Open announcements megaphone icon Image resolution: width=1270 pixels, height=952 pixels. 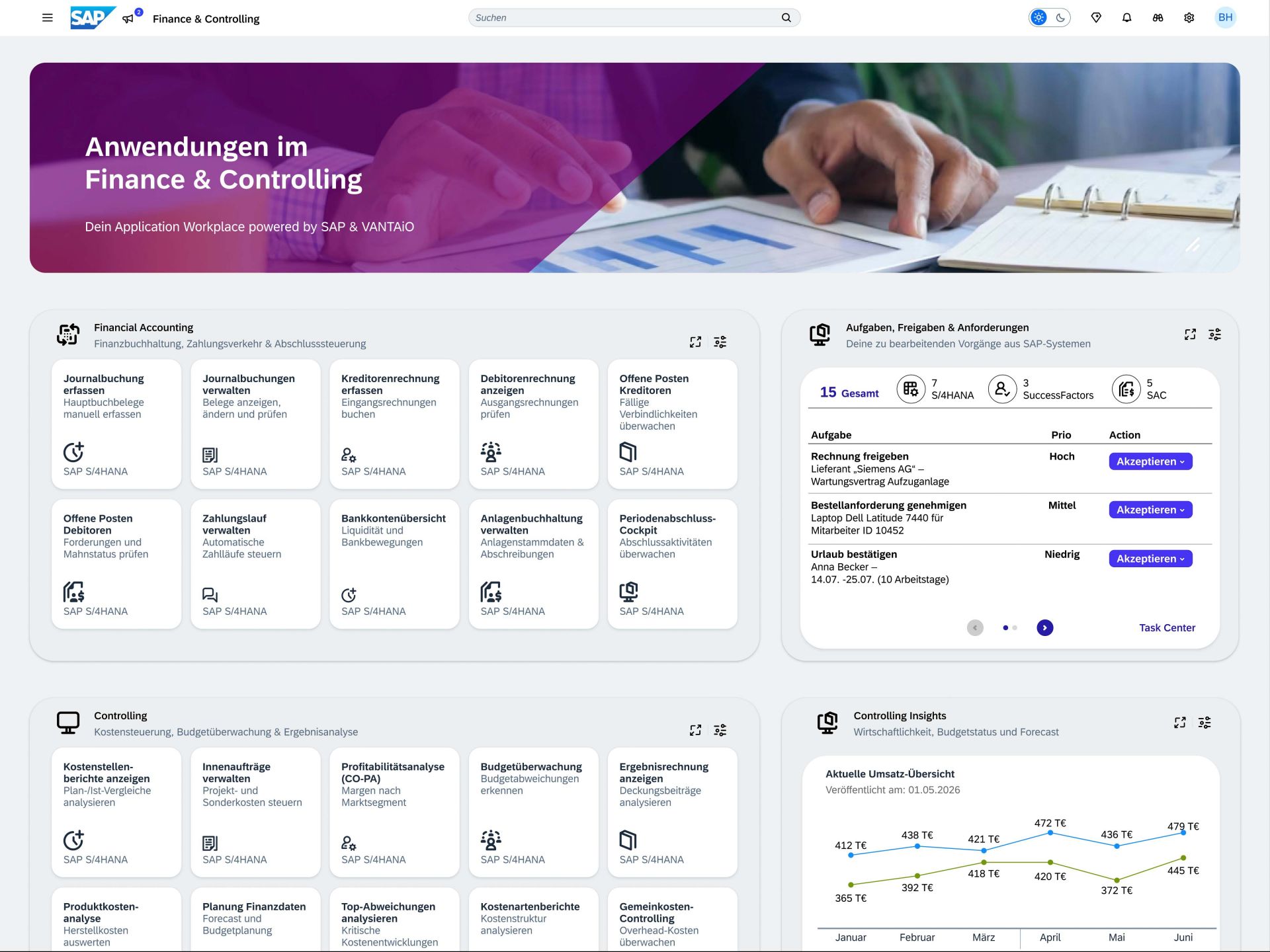(x=128, y=19)
